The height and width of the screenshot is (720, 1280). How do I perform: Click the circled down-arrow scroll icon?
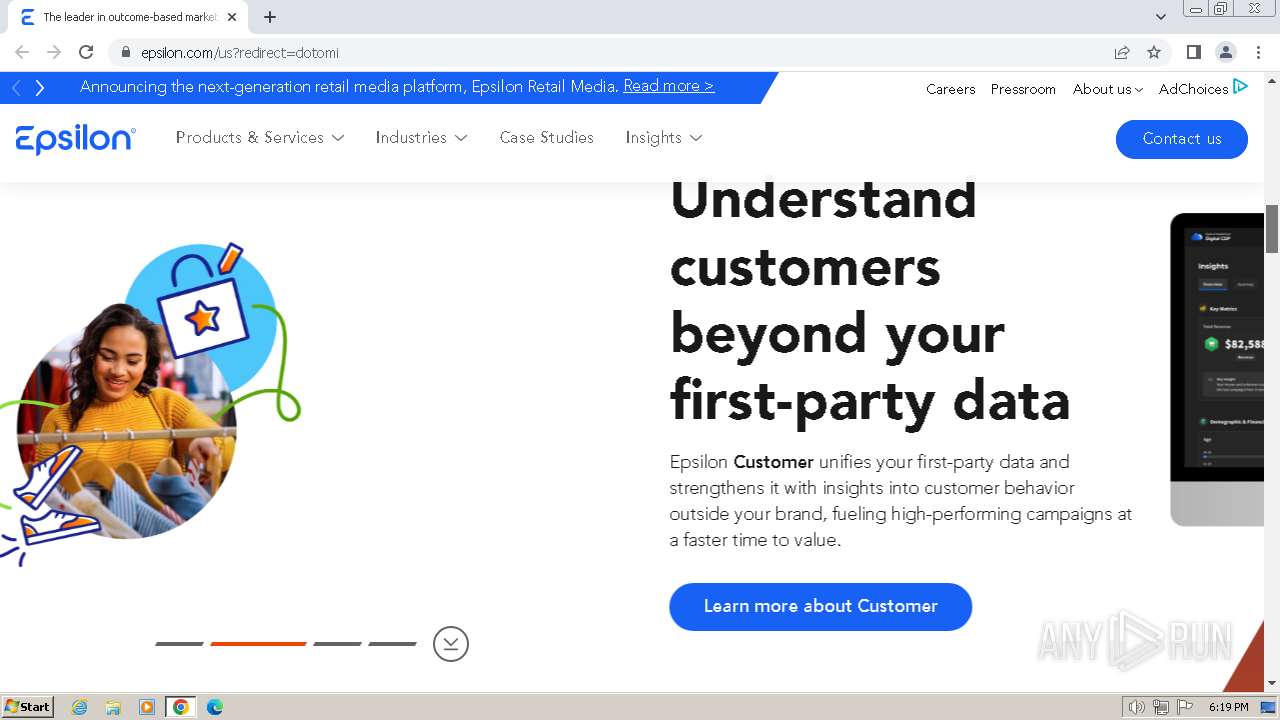tap(451, 644)
